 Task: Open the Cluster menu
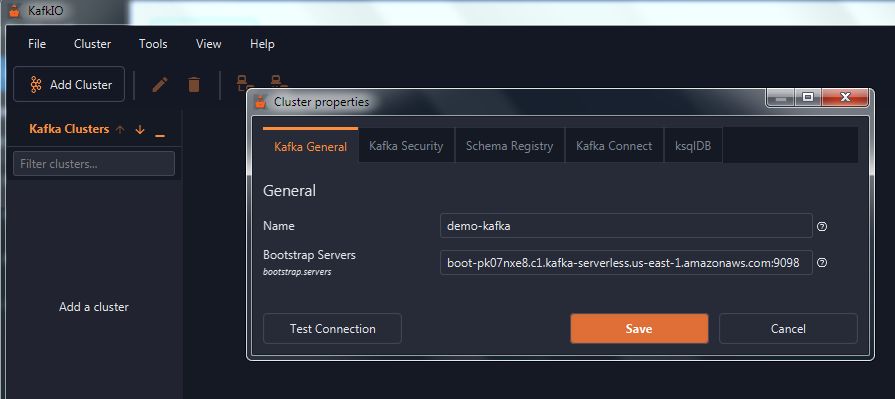point(92,44)
